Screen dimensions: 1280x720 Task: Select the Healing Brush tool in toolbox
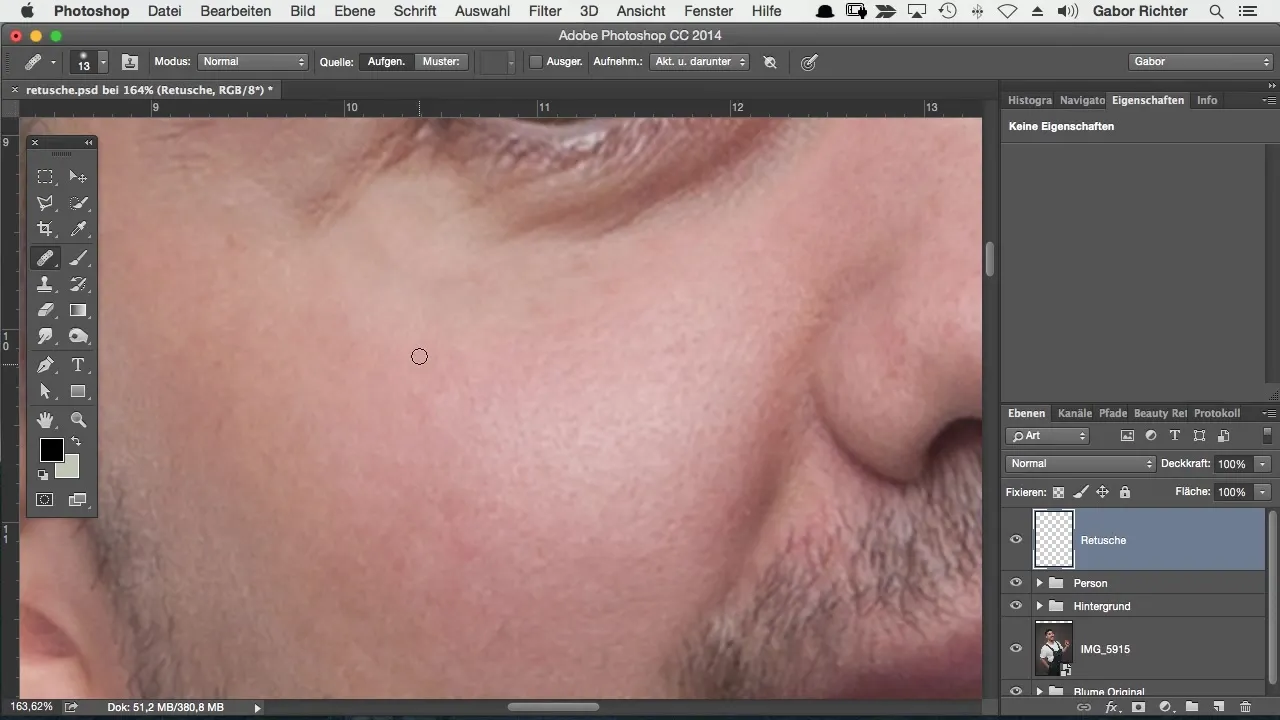pos(45,258)
